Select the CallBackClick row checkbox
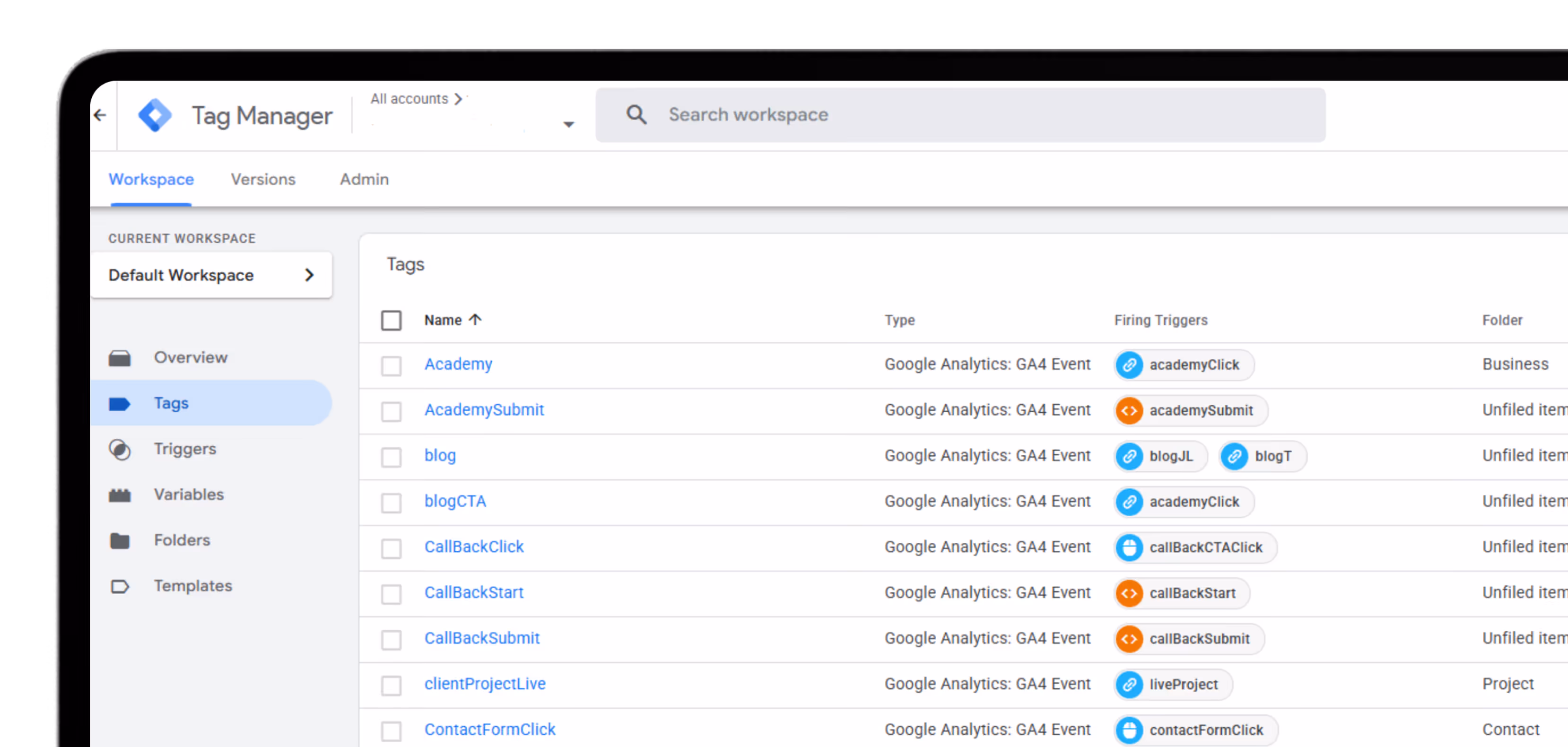Screen dimensions: 1568x747 click(391, 548)
